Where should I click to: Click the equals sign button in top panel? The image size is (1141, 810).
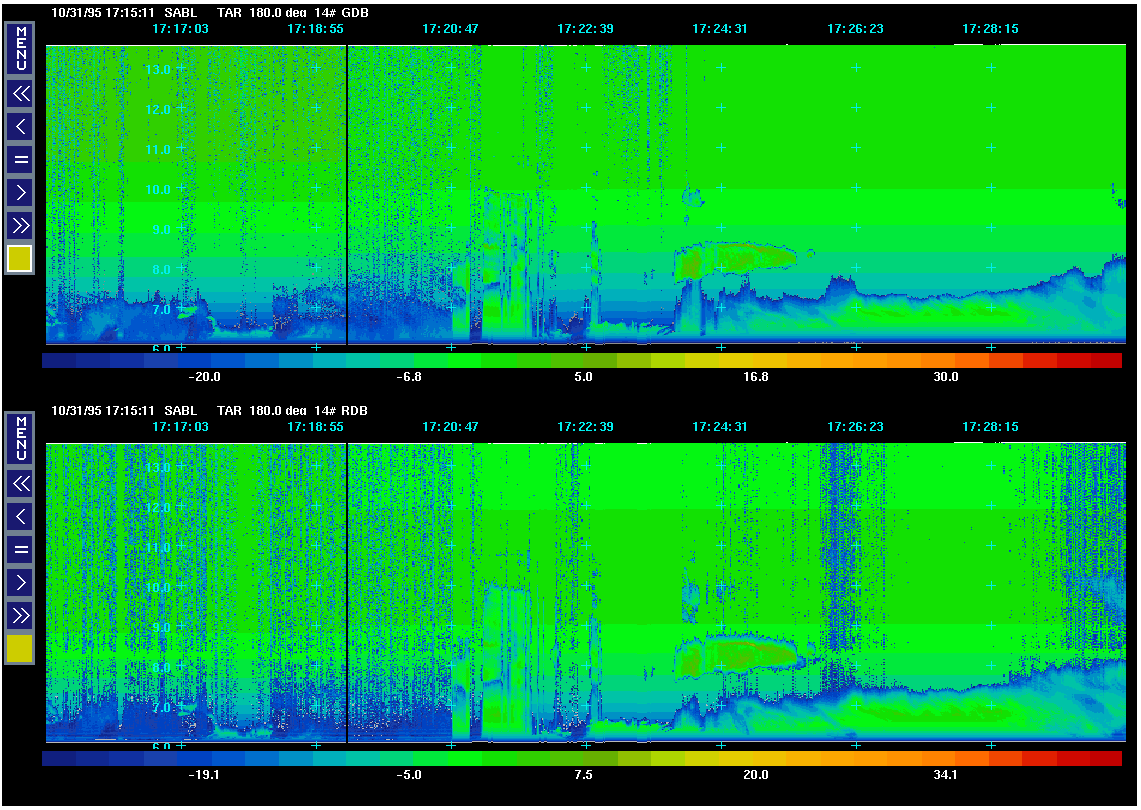coord(20,159)
